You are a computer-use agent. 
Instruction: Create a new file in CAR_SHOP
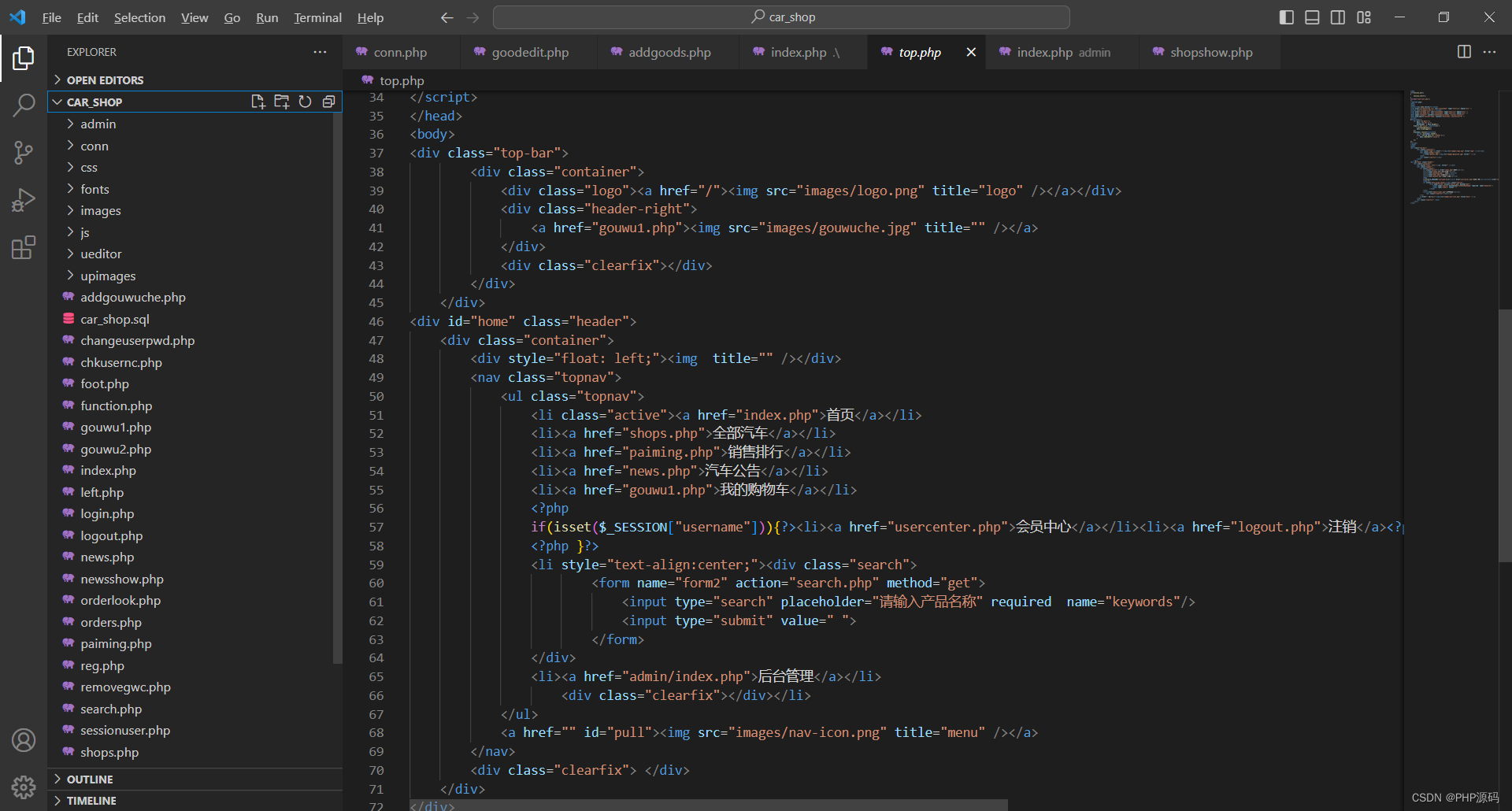(x=258, y=102)
